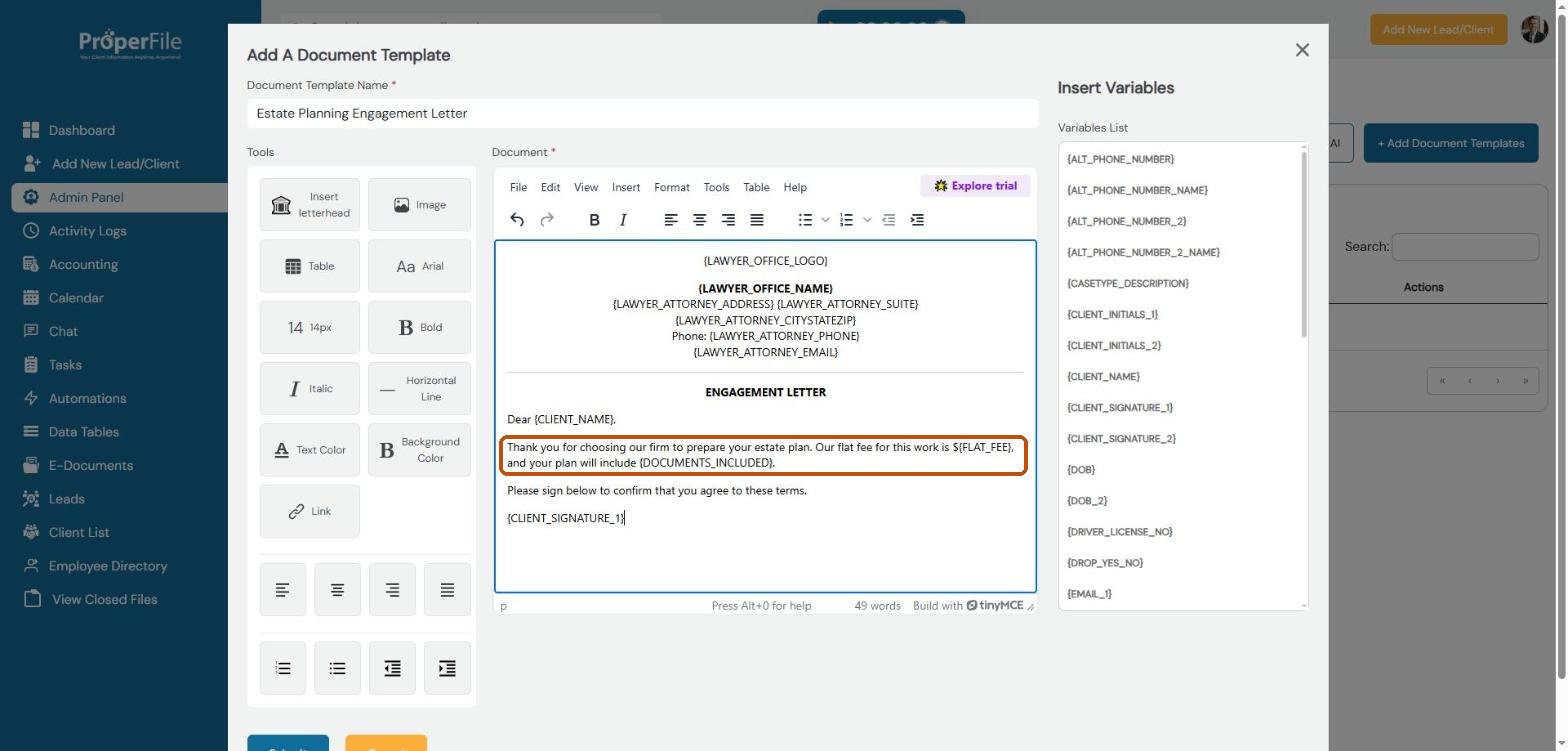The width and height of the screenshot is (1568, 751).
Task: Close the Add A Document Template dialog
Action: [1302, 50]
